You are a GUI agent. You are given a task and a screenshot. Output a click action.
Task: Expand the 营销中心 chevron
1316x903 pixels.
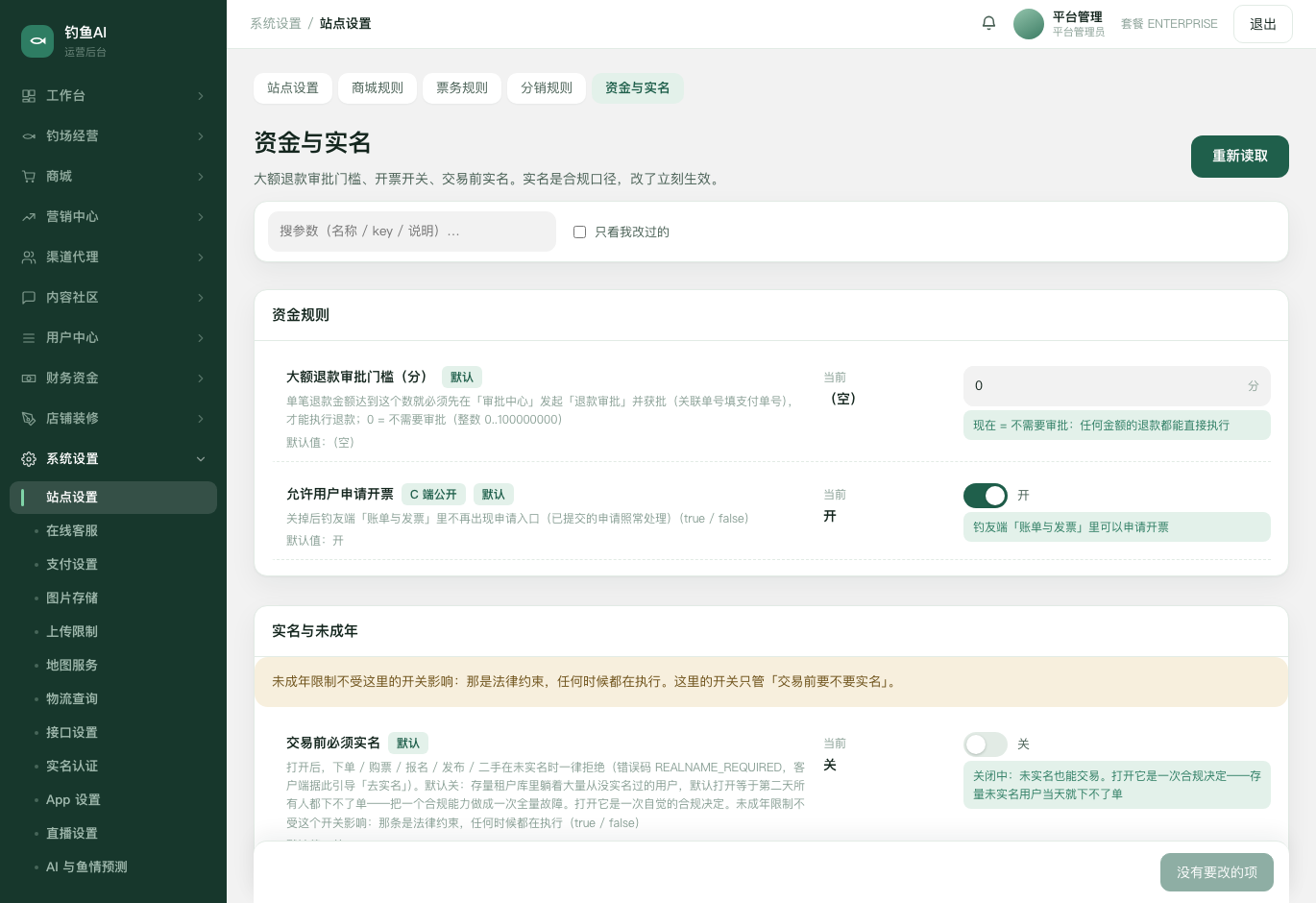[x=201, y=217]
